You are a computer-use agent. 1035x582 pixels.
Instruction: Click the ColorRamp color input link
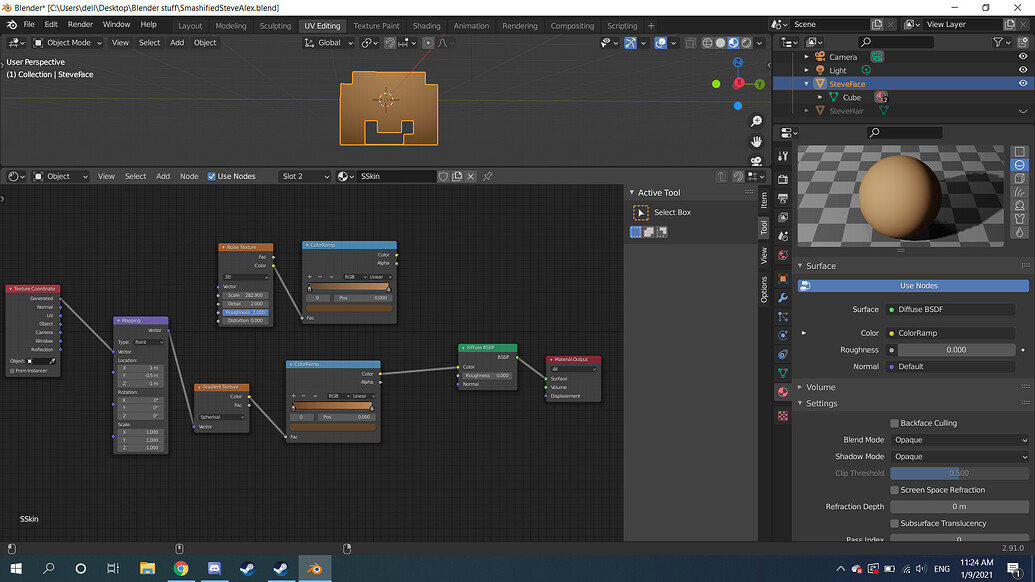coord(950,333)
